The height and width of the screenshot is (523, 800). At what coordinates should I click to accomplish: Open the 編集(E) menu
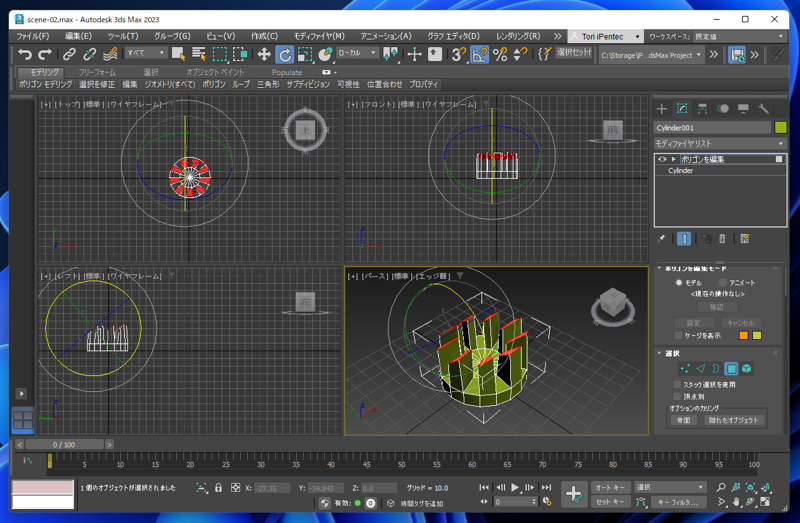(78, 36)
